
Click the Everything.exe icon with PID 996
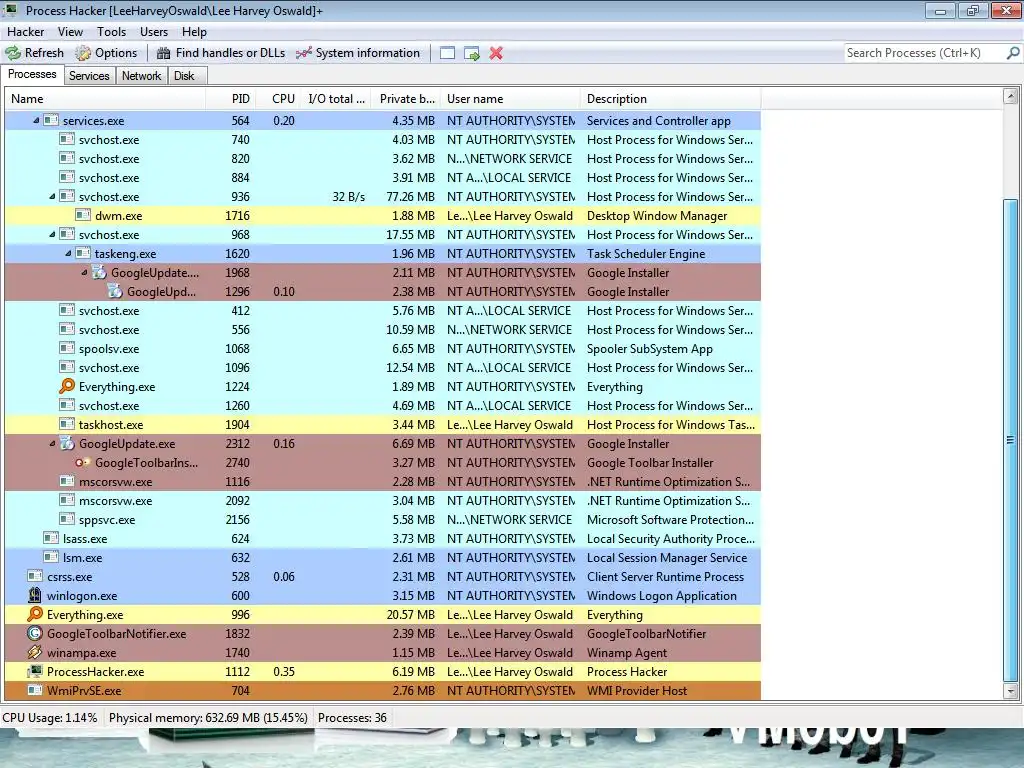(x=35, y=615)
